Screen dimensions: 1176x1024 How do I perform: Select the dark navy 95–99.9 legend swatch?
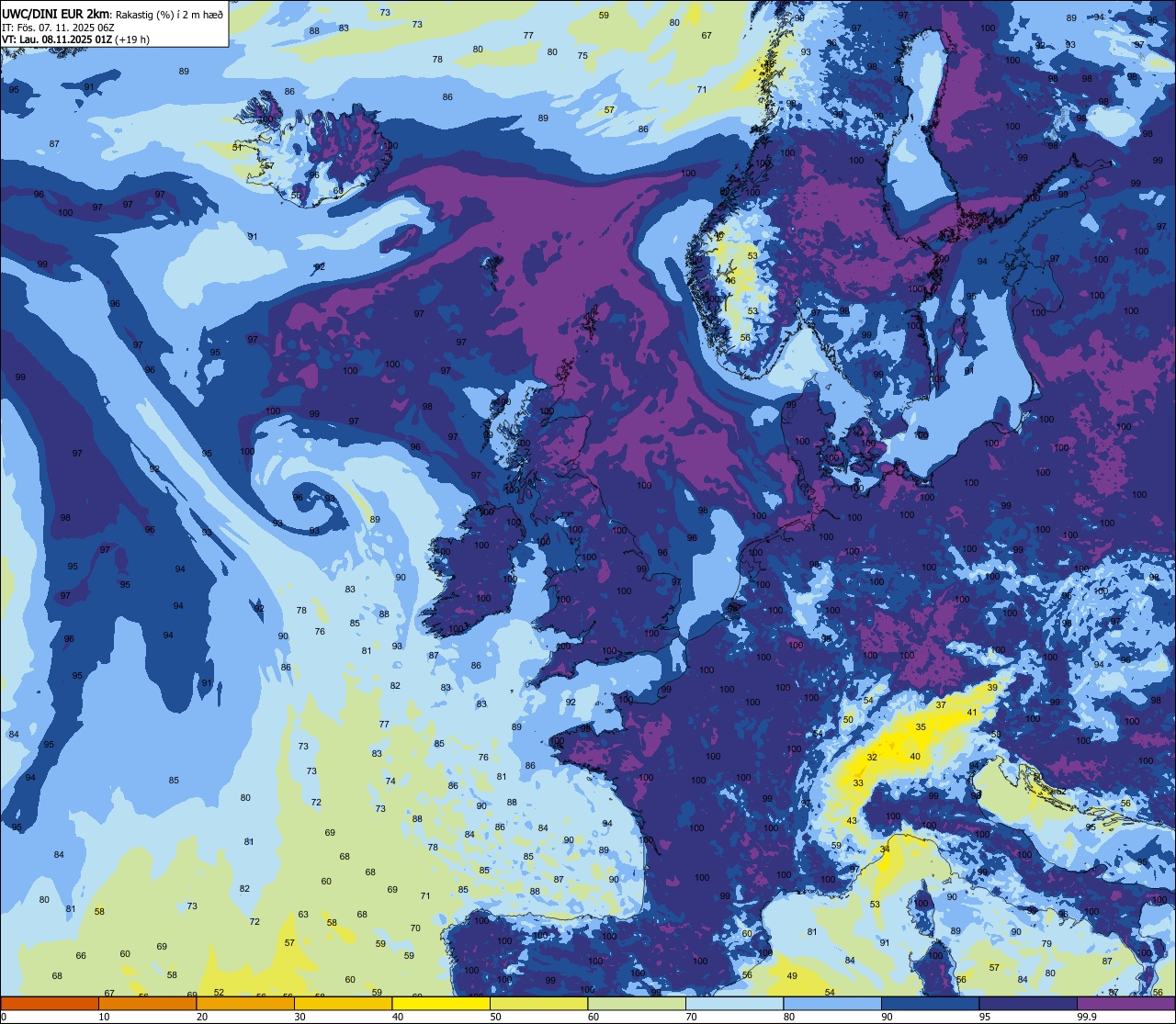(1028, 1003)
